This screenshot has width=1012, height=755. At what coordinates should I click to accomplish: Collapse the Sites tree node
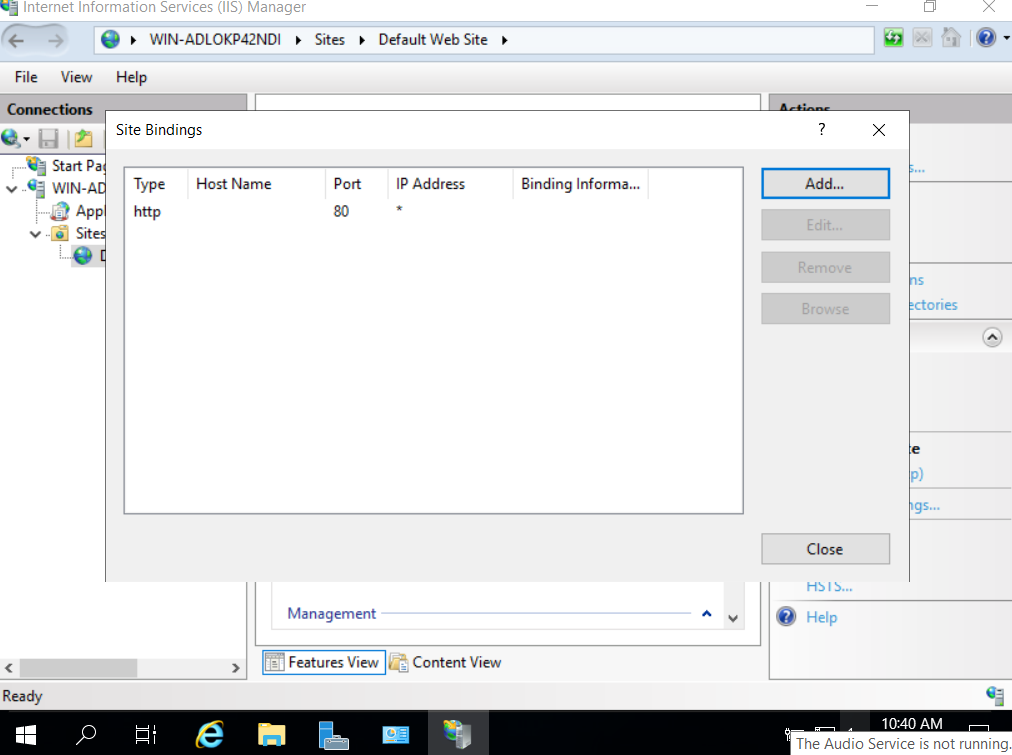(x=35, y=234)
